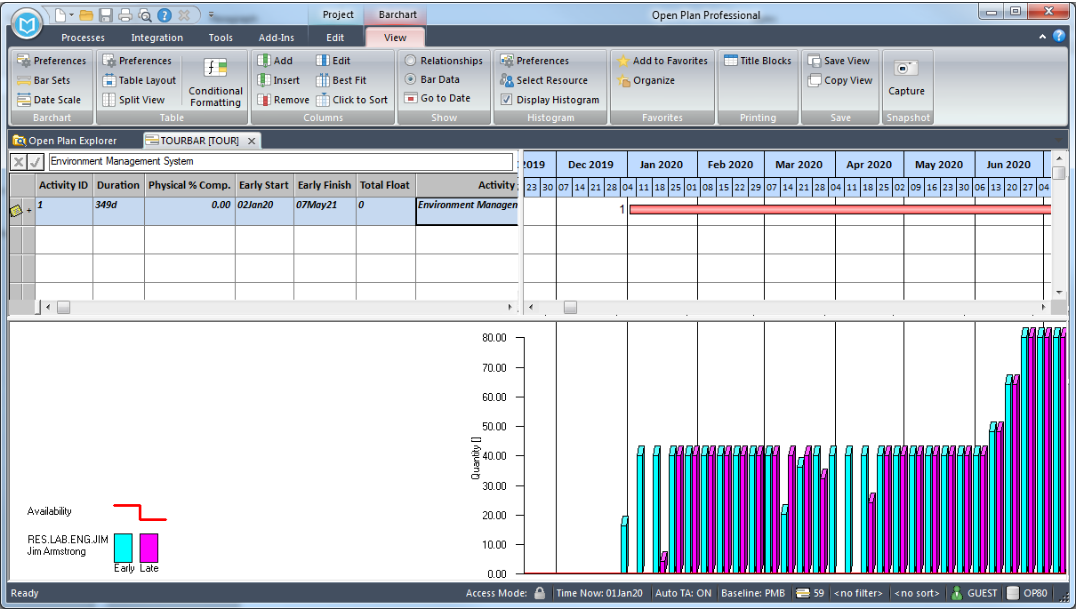Click the Capture snapshot camera icon
1081x613 pixels.
click(x=906, y=69)
